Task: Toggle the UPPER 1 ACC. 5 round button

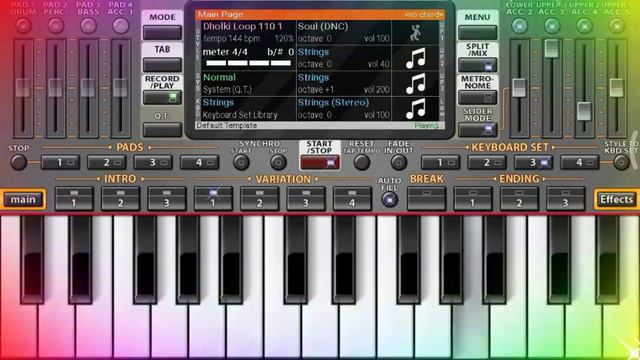Action: coord(617,26)
